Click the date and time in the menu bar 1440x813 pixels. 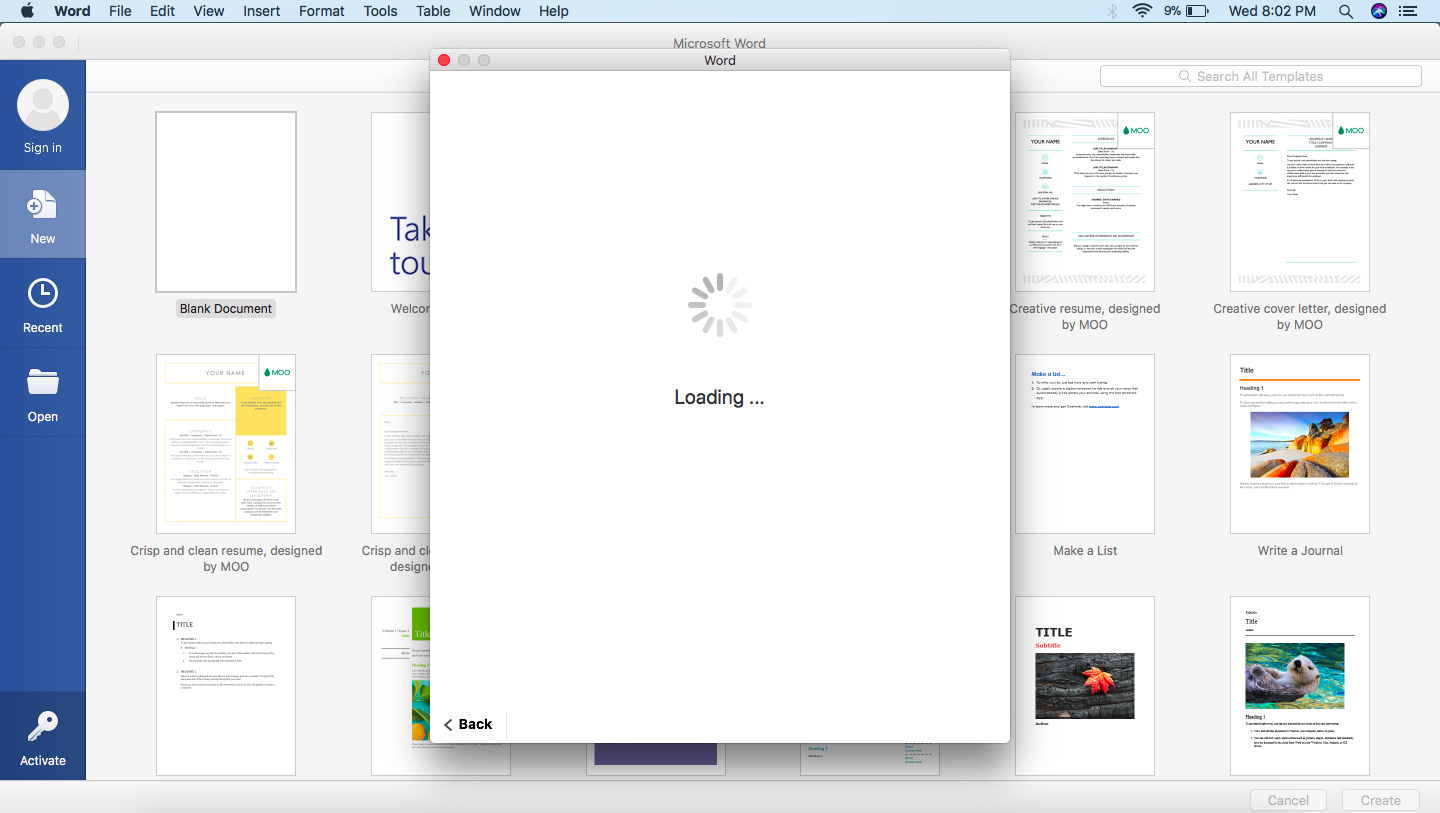coord(1272,11)
